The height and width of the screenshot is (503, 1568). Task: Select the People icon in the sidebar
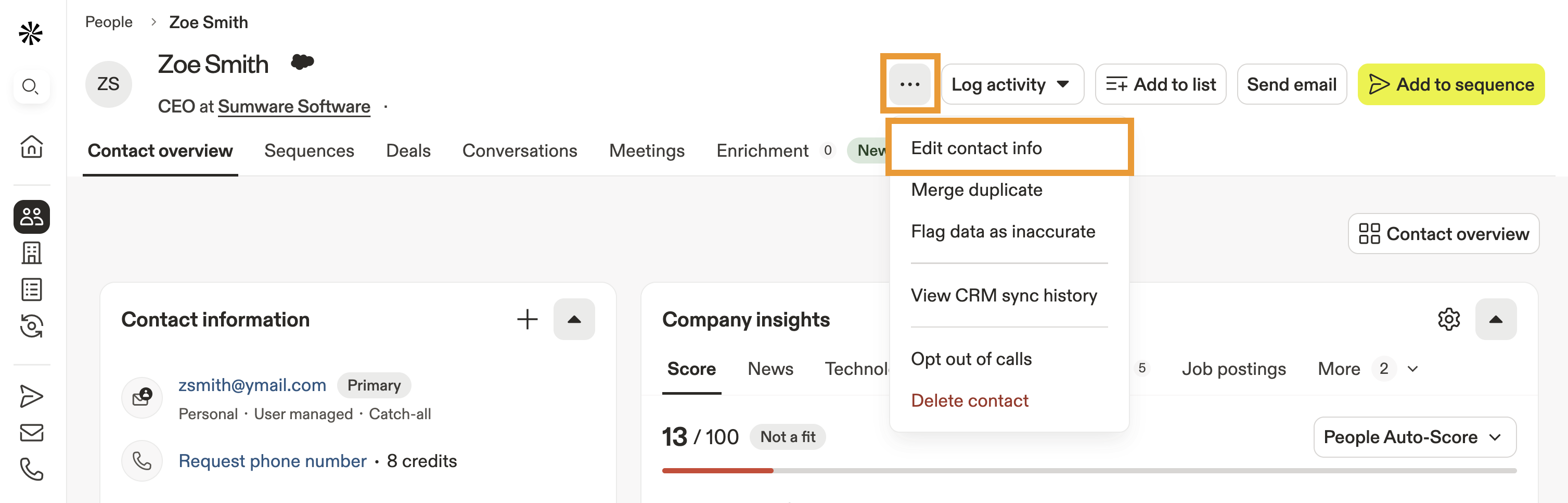[x=31, y=216]
